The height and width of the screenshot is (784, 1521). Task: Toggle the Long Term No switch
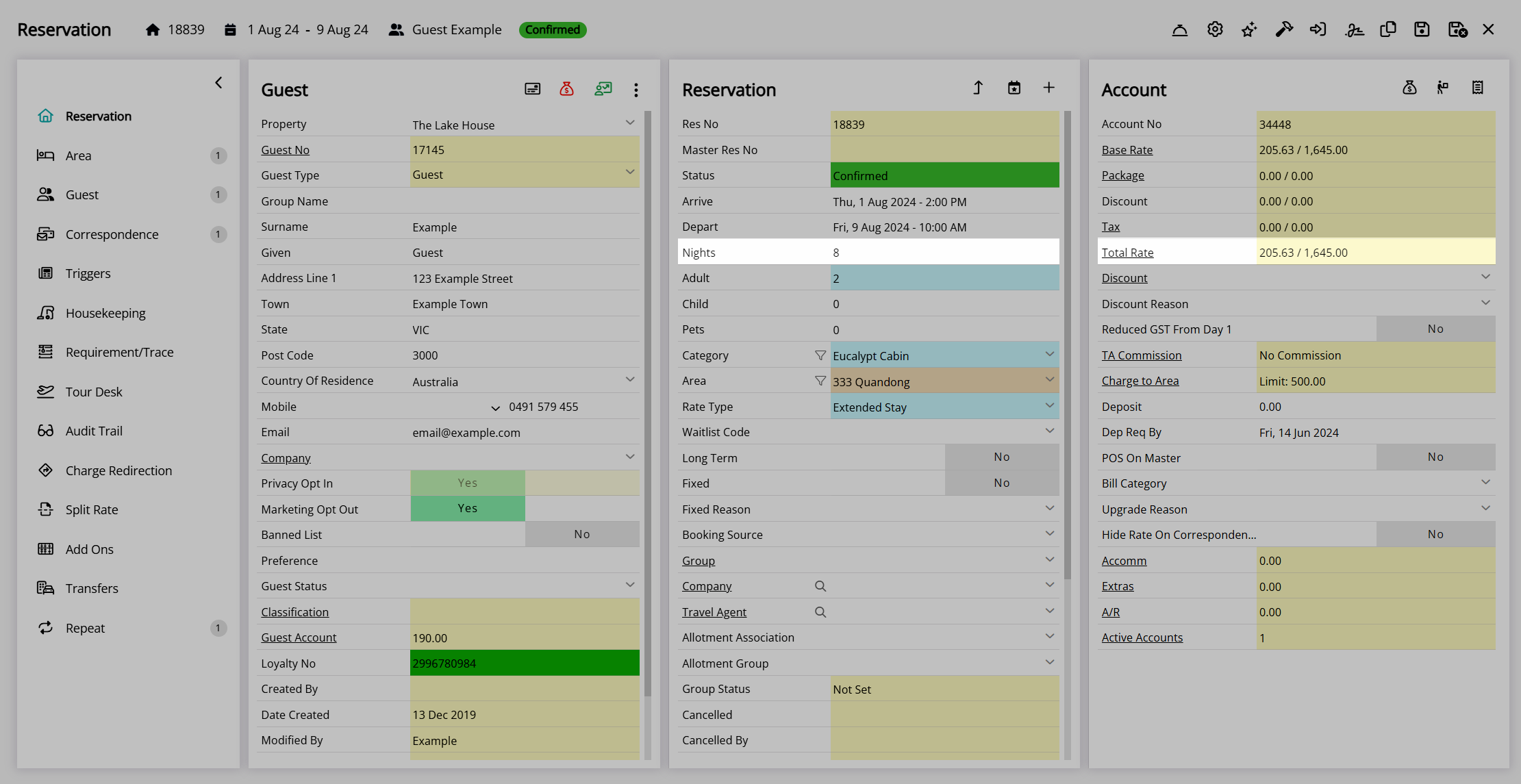pos(1002,457)
